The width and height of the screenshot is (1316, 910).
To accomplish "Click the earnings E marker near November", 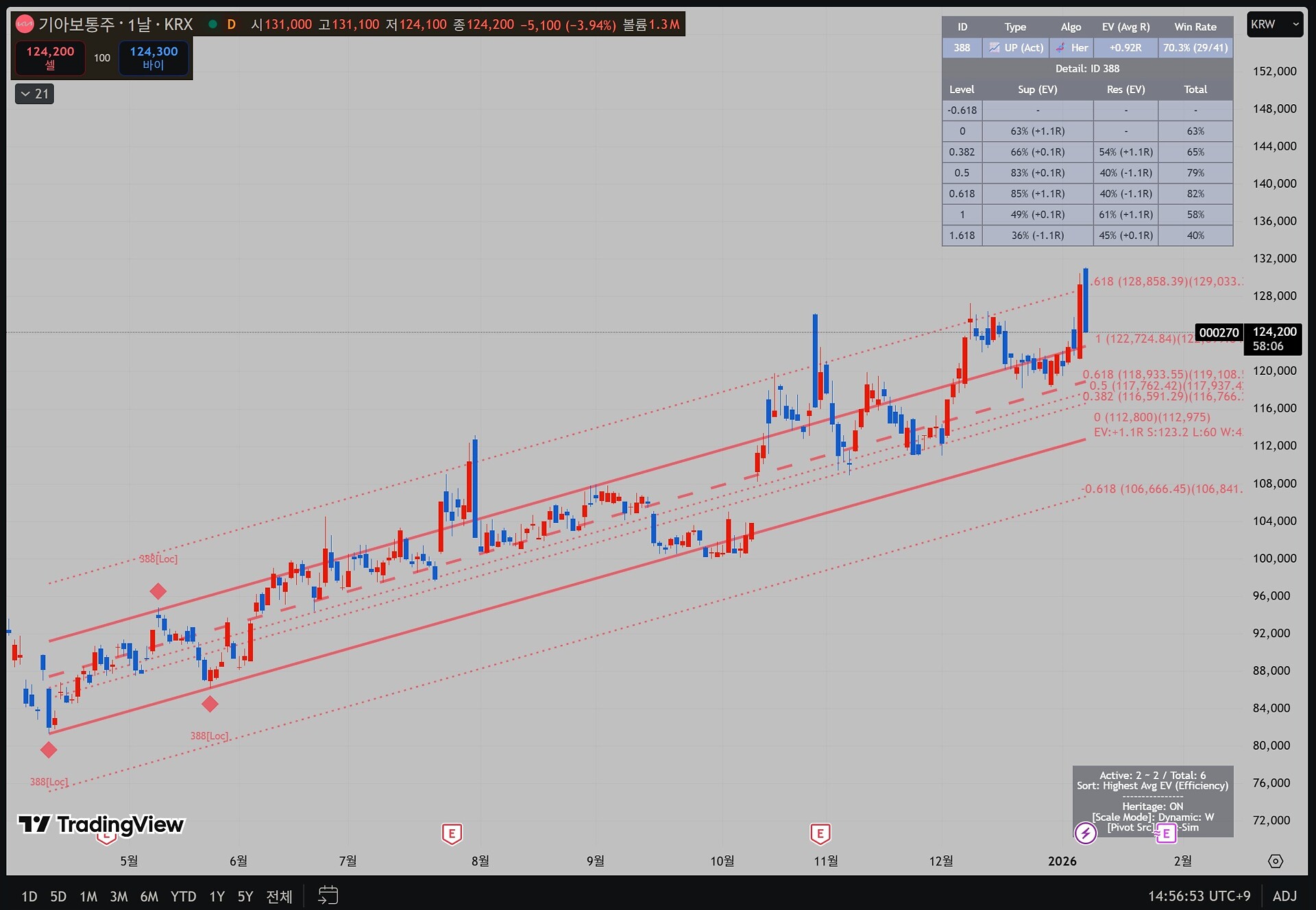I will pyautogui.click(x=820, y=834).
